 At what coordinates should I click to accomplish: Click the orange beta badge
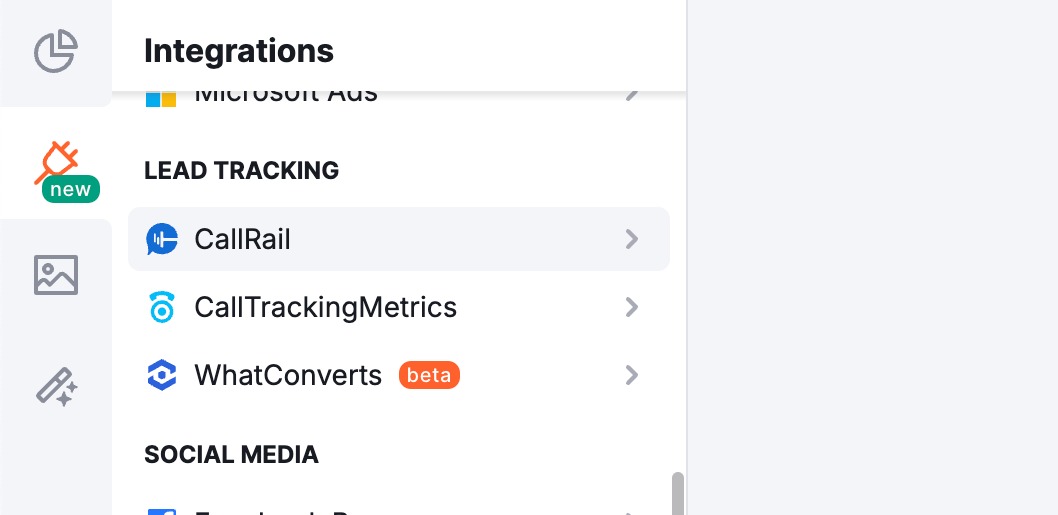(429, 375)
